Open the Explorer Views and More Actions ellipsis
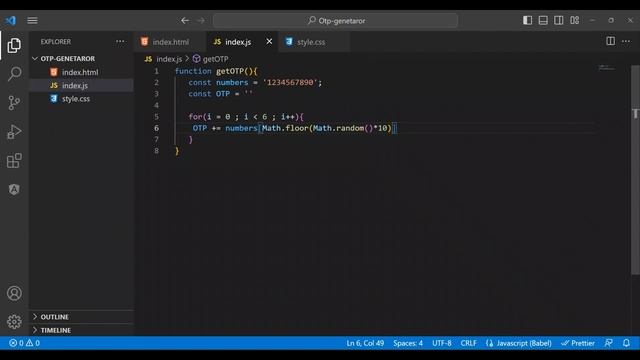The image size is (640, 360). (x=120, y=41)
